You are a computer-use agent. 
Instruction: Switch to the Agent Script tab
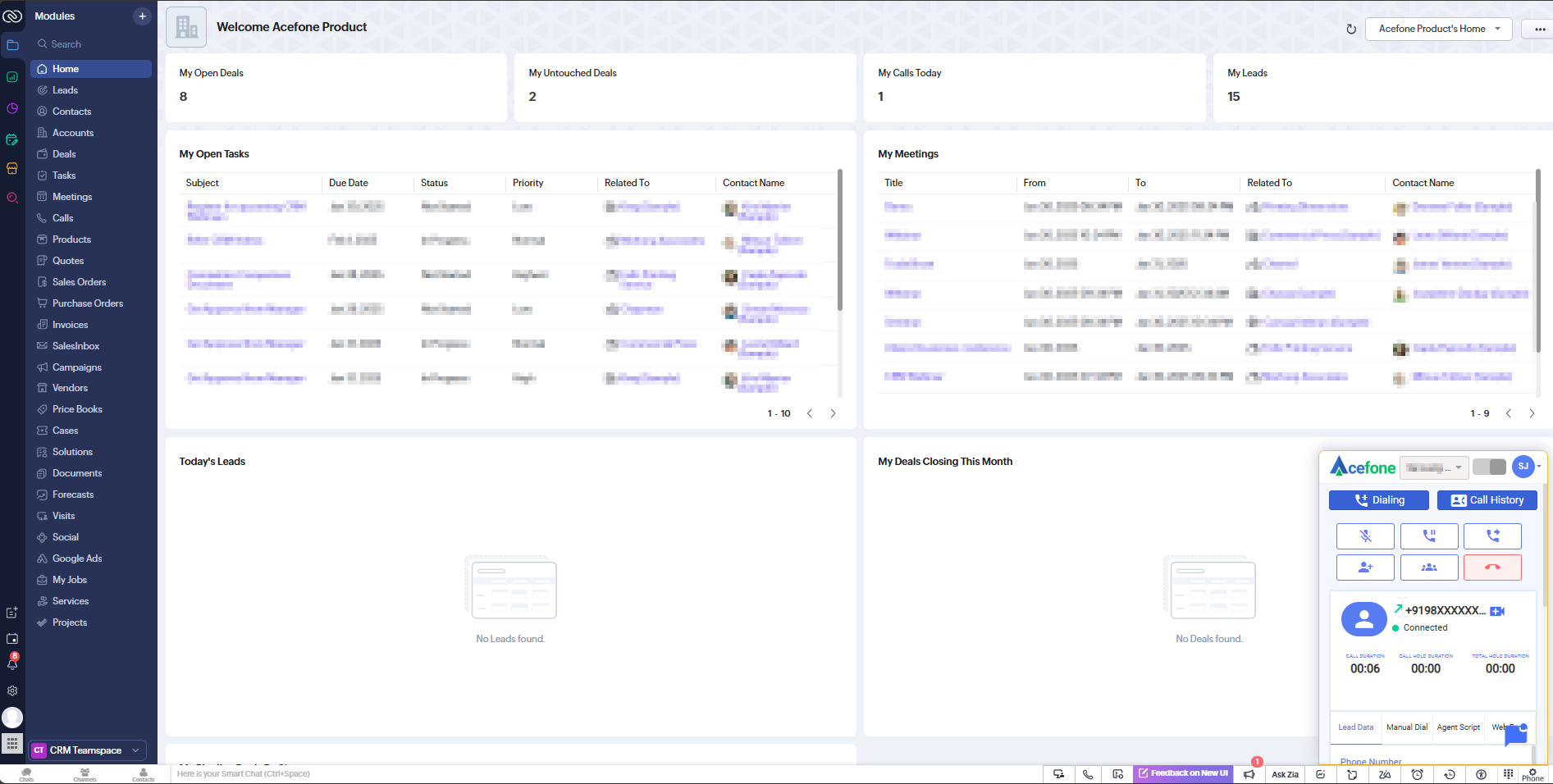point(1459,727)
